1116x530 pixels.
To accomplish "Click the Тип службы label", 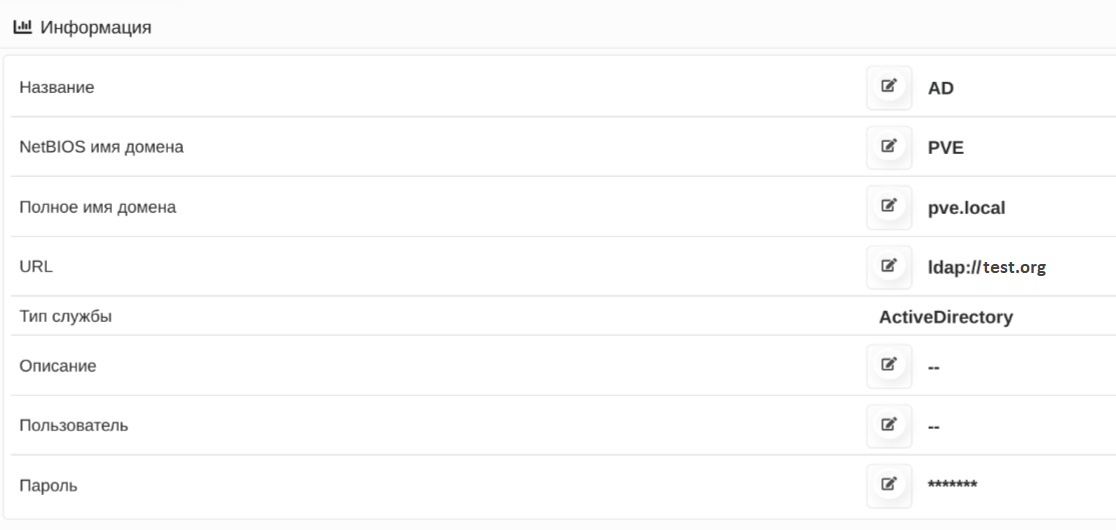I will (66, 317).
